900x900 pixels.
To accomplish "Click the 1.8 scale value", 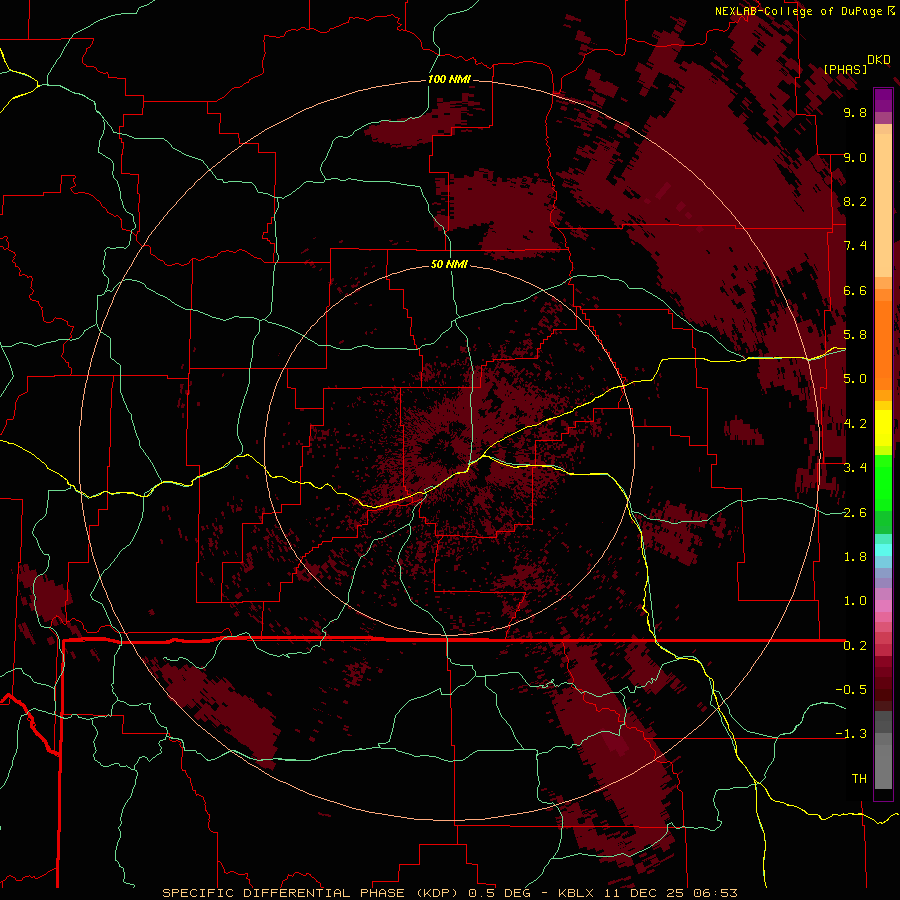I will coord(855,557).
